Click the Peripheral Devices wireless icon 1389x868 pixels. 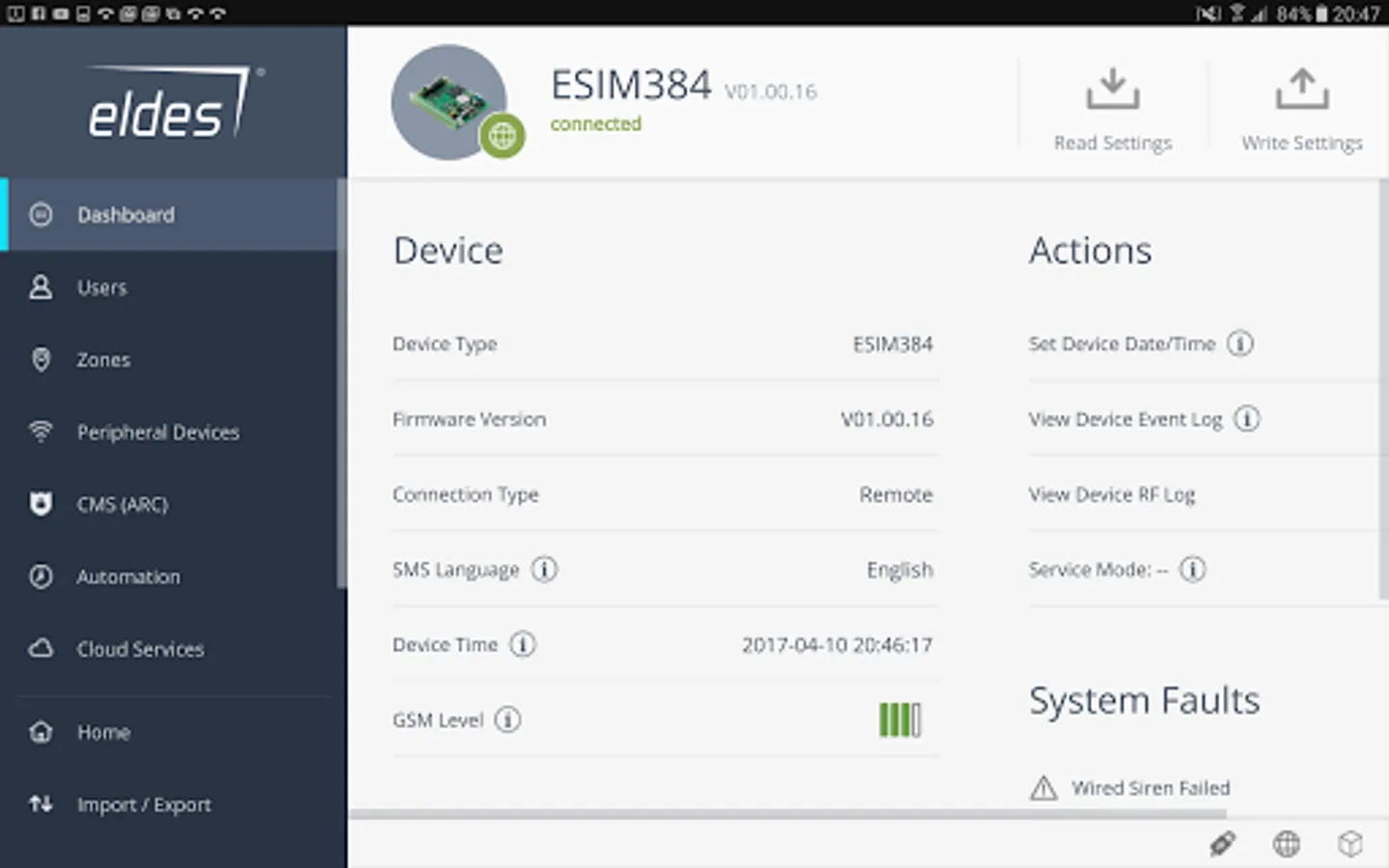[41, 431]
